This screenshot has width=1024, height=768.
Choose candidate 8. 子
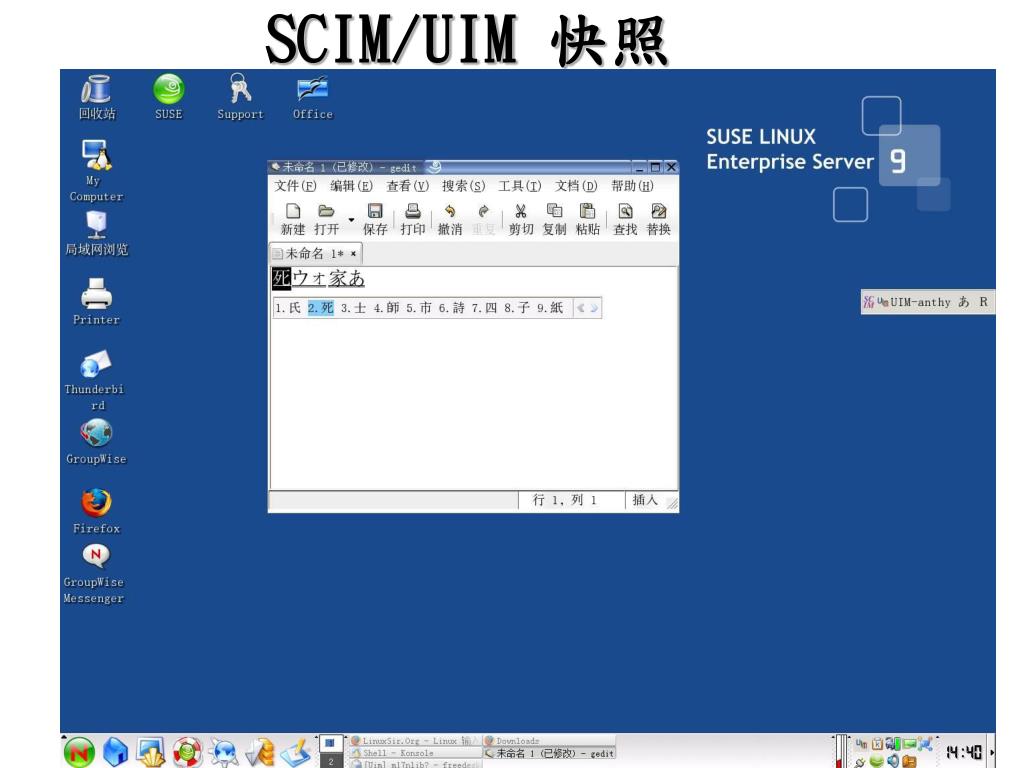517,308
